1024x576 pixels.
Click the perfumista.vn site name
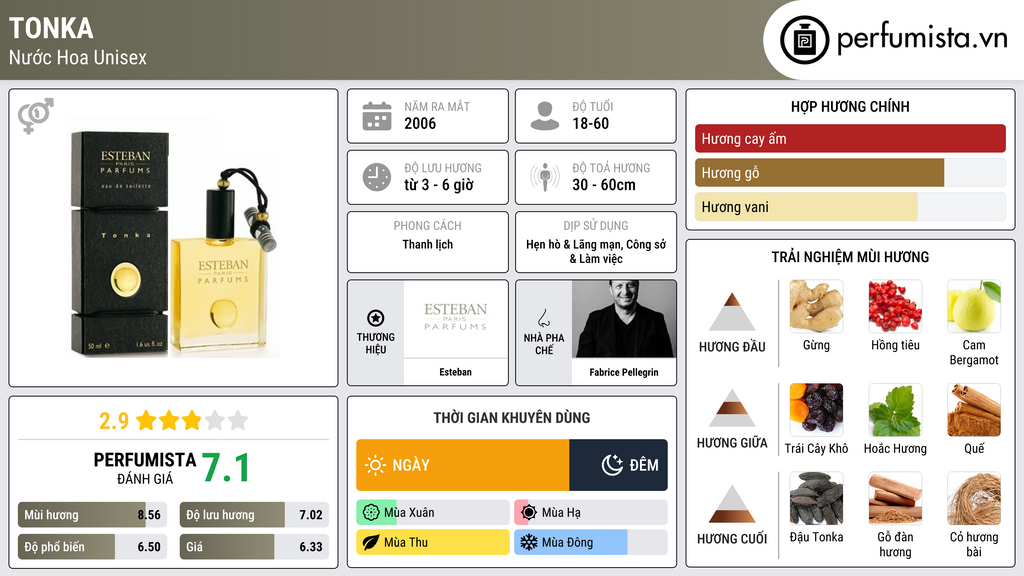(922, 39)
